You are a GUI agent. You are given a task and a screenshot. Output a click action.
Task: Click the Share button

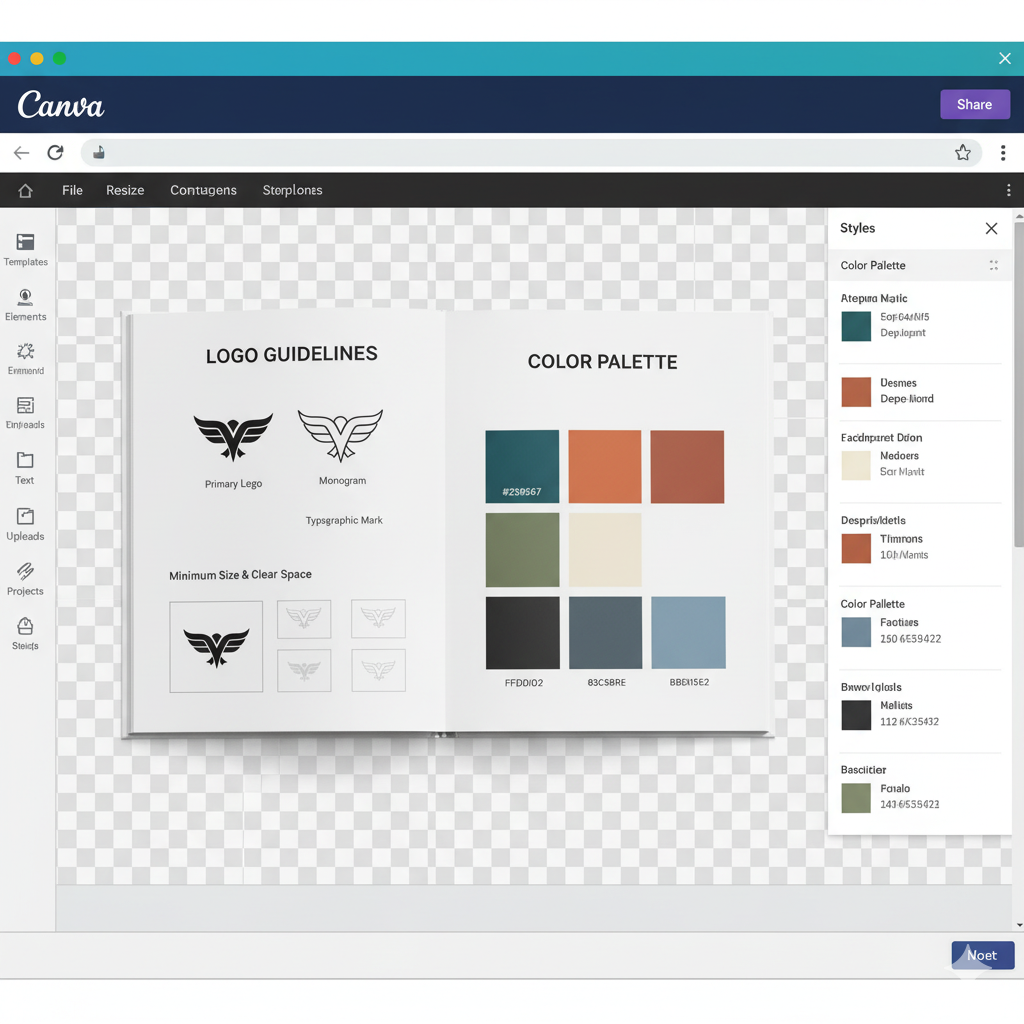975,104
